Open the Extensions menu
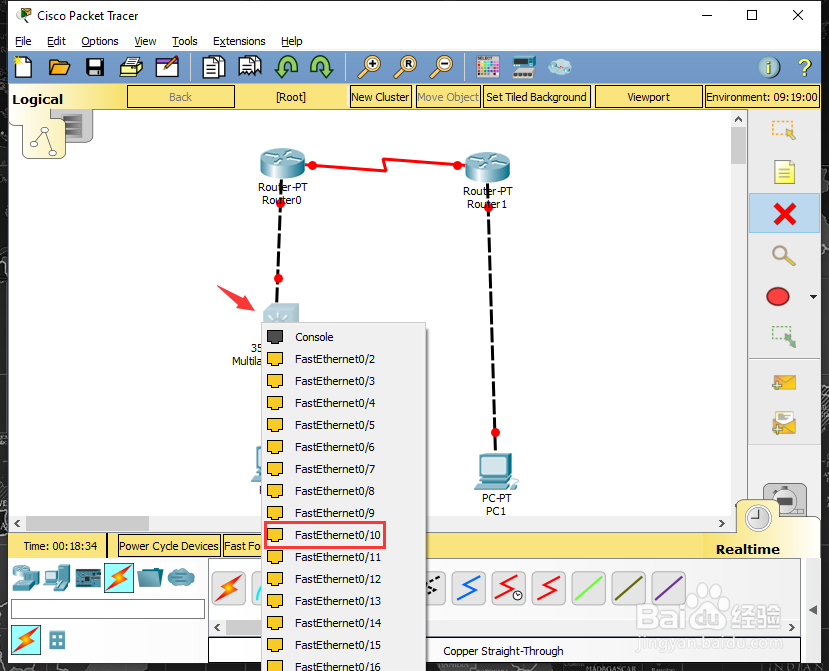Viewport: 829px width, 671px height. coord(239,41)
